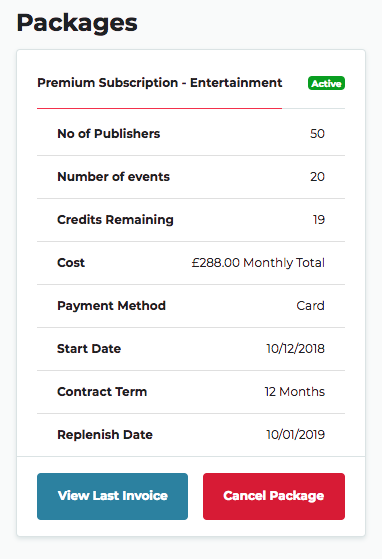Click the start date 10/12/2018
Viewport: 382px width, 559px height.
click(x=296, y=349)
